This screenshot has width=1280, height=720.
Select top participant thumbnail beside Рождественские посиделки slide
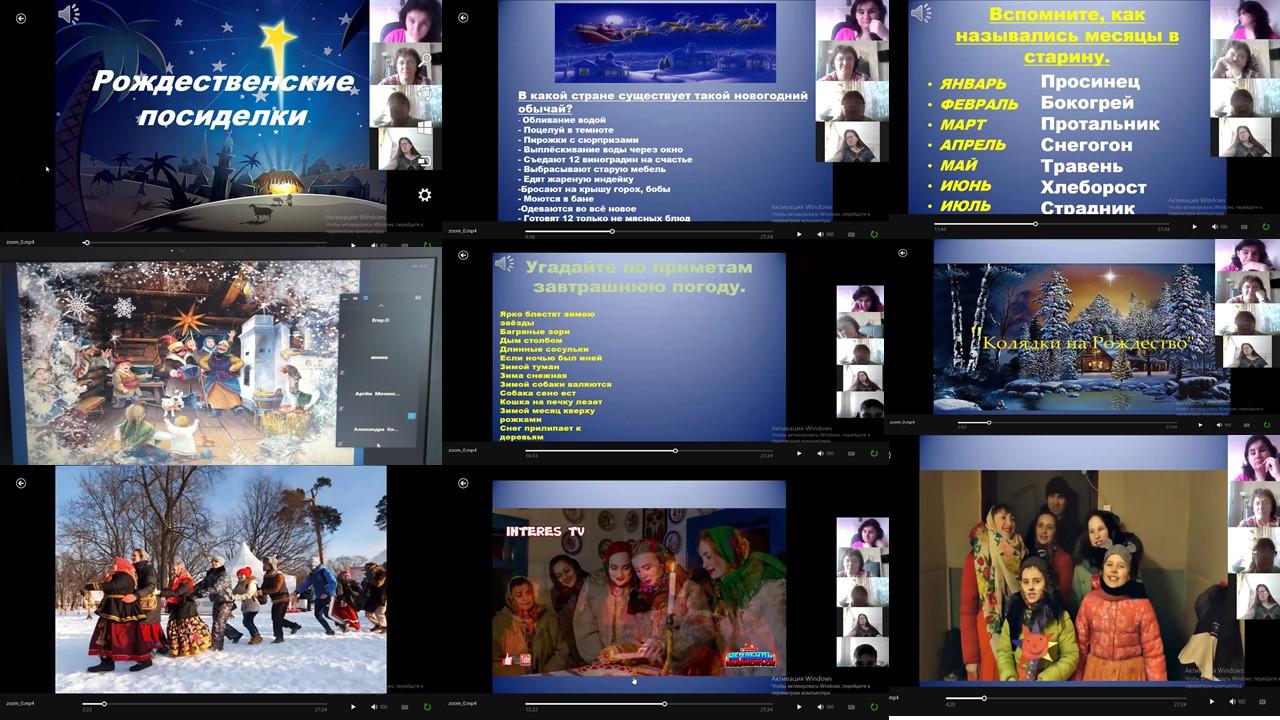pyautogui.click(x=405, y=21)
